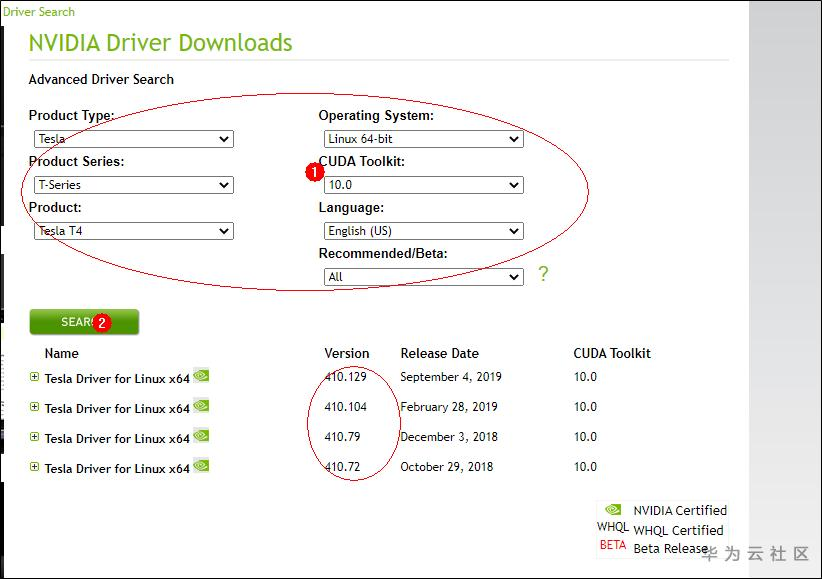This screenshot has width=822, height=579.
Task: Click the CUDA Toolkit 10.0 value in 410.129 row
Action: 585,377
